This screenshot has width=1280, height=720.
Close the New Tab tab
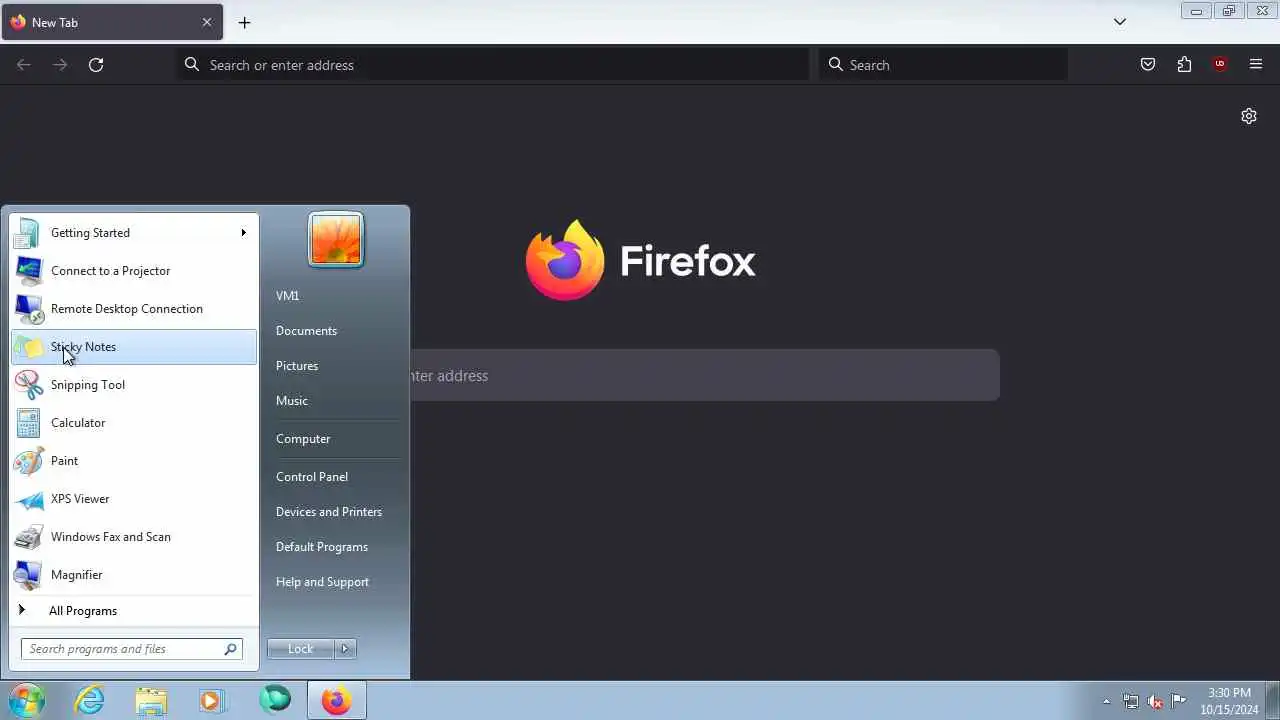(207, 22)
